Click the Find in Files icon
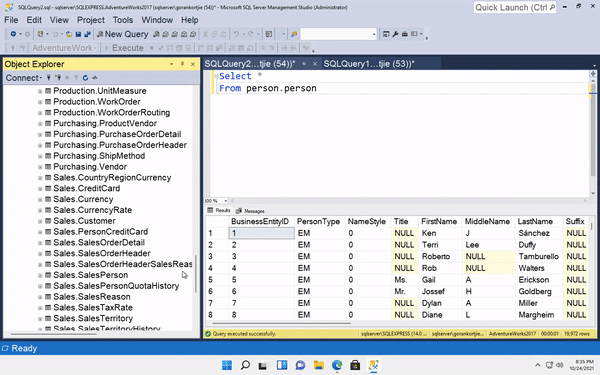Screen dimensions: 600x375 click(x=294, y=34)
